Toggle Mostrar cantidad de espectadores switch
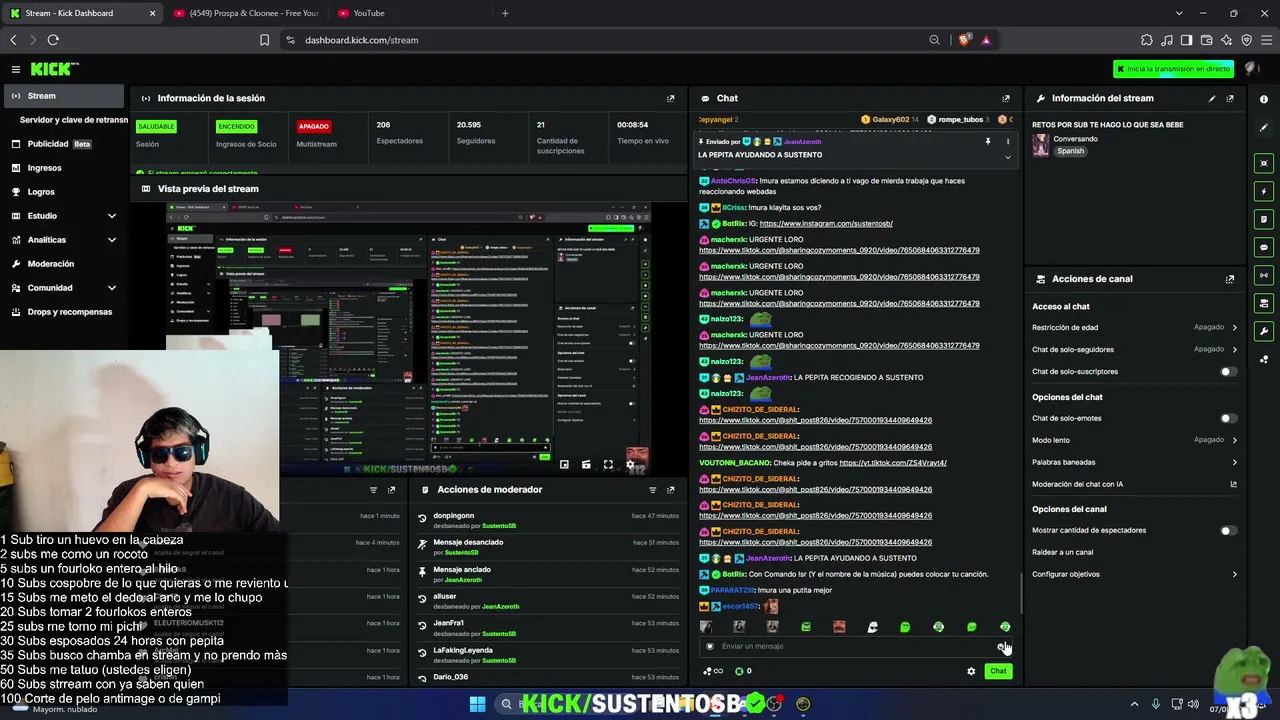1280x720 pixels. point(1228,530)
